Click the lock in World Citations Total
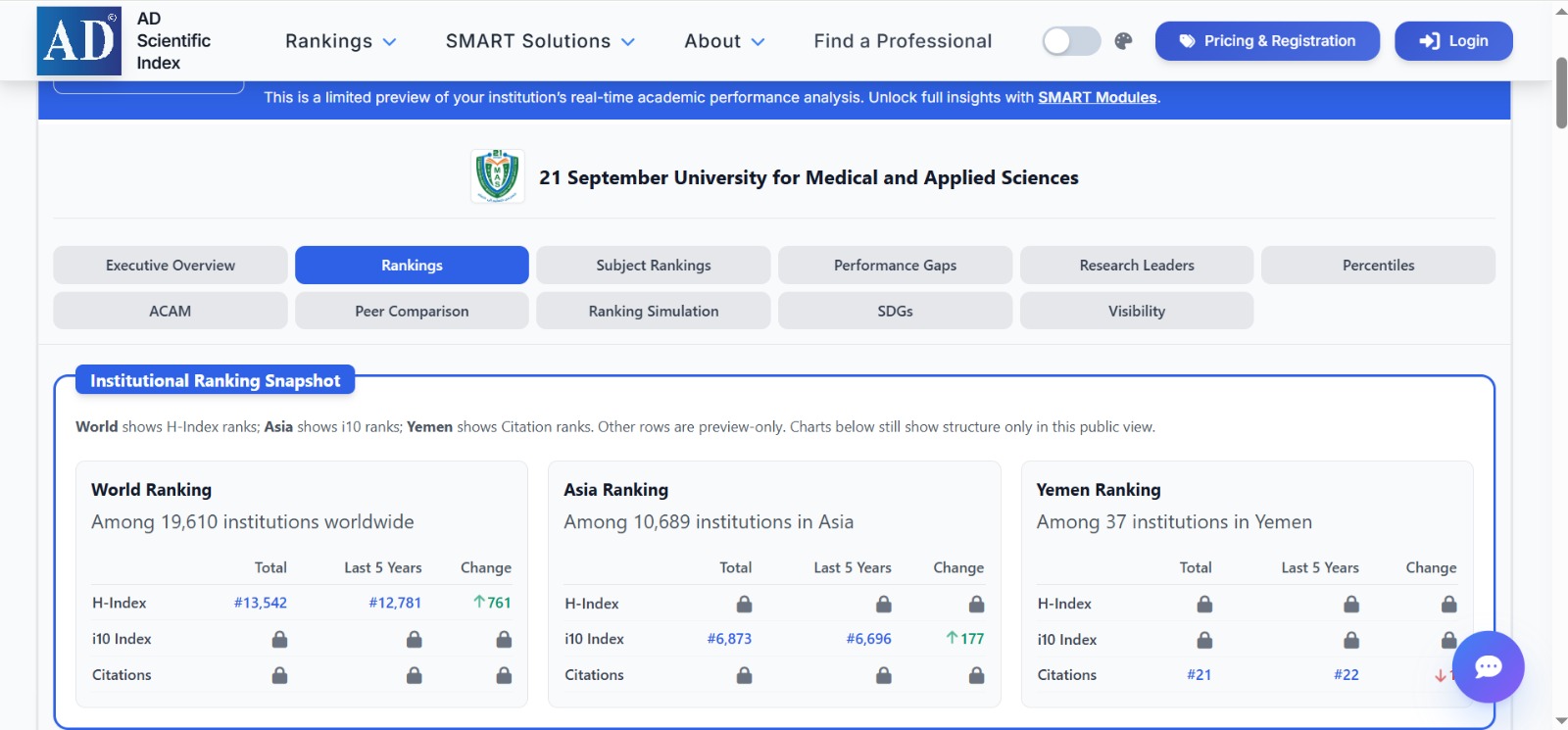This screenshot has width=1568, height=730. click(x=279, y=675)
